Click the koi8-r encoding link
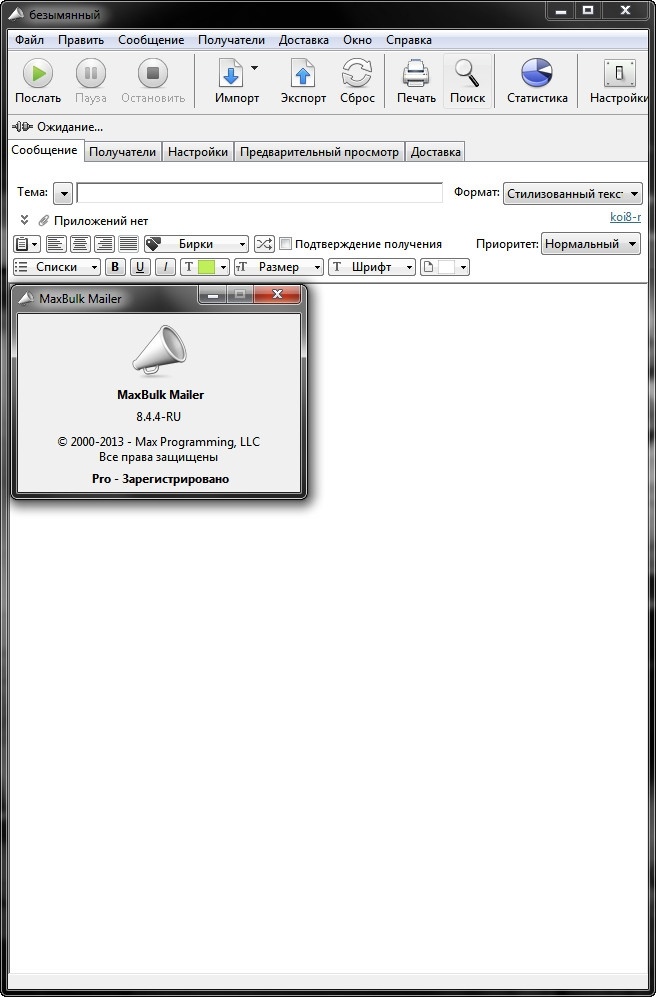Viewport: 656px width, 997px height. 625,217
